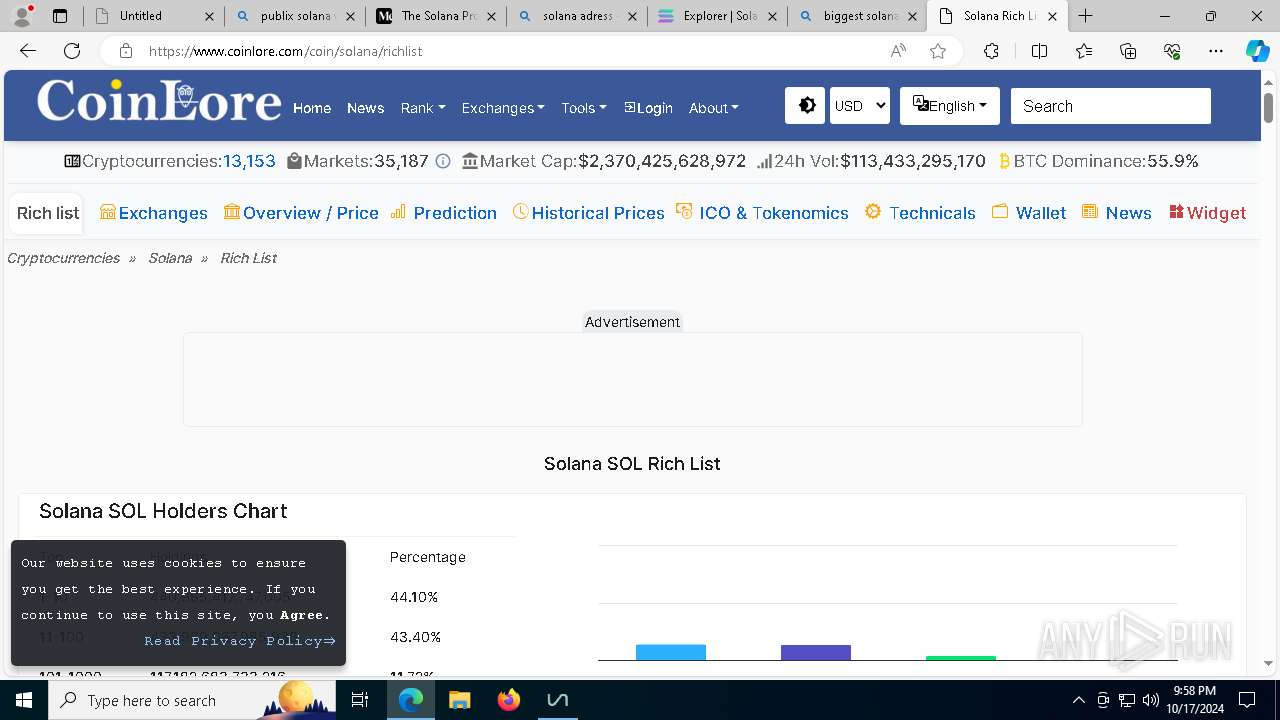Go to Home in site navigation

[312, 108]
